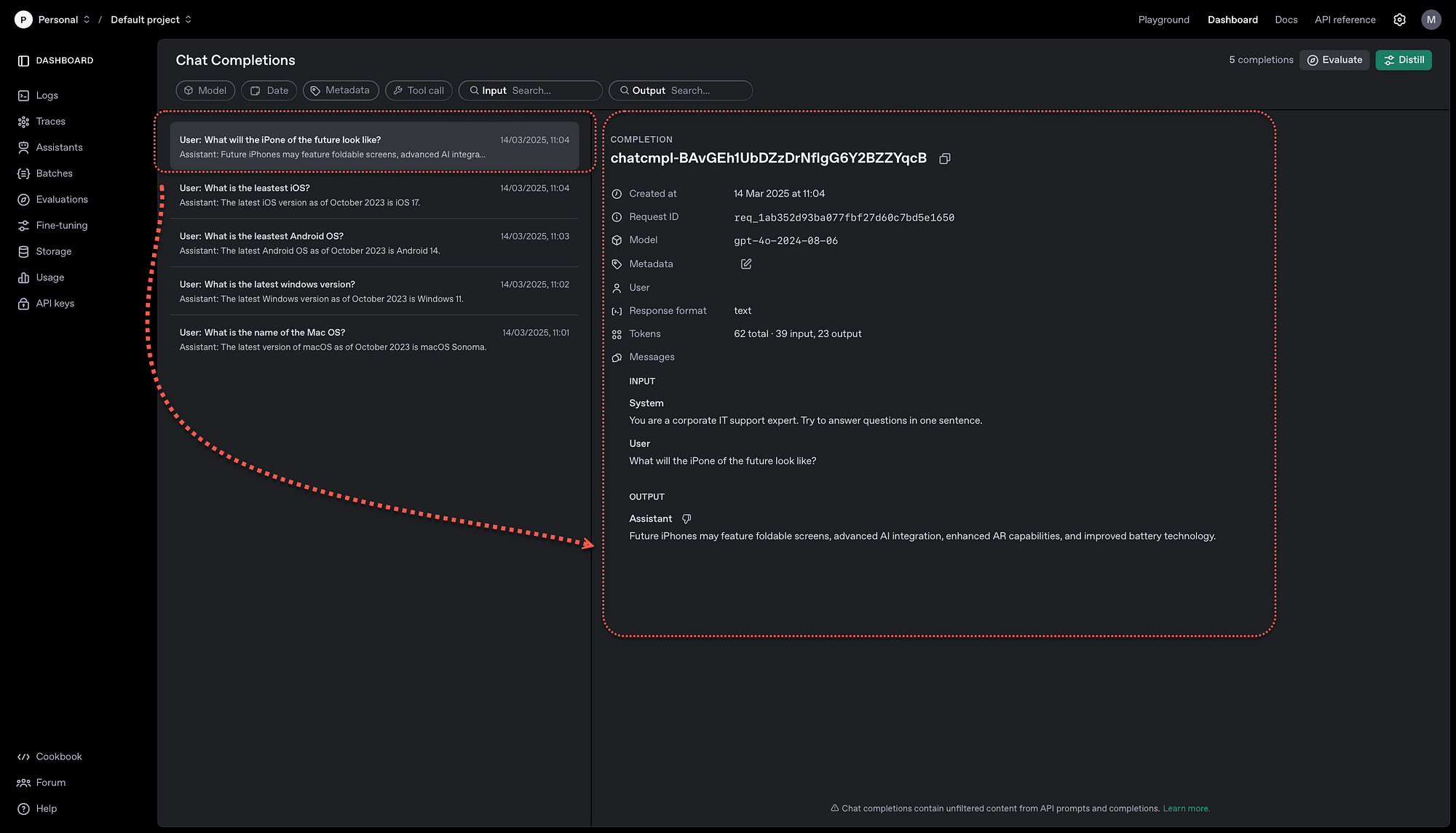The image size is (1456, 833).
Task: Click the Request ID value req_1ab352d93ba077fbf27d60c7bd5e1650
Action: [844, 218]
